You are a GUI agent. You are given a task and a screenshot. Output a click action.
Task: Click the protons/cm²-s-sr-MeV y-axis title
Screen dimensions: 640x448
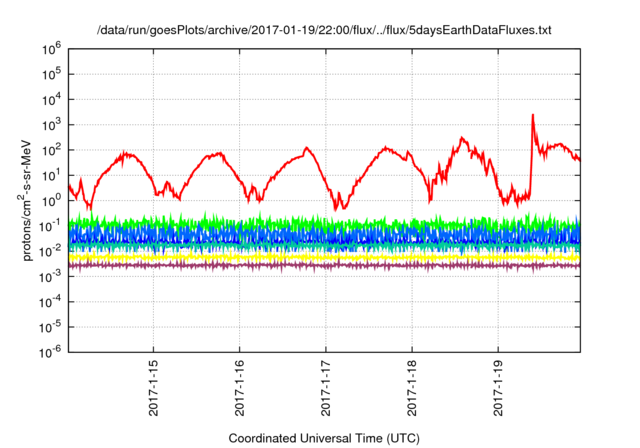tap(25, 200)
